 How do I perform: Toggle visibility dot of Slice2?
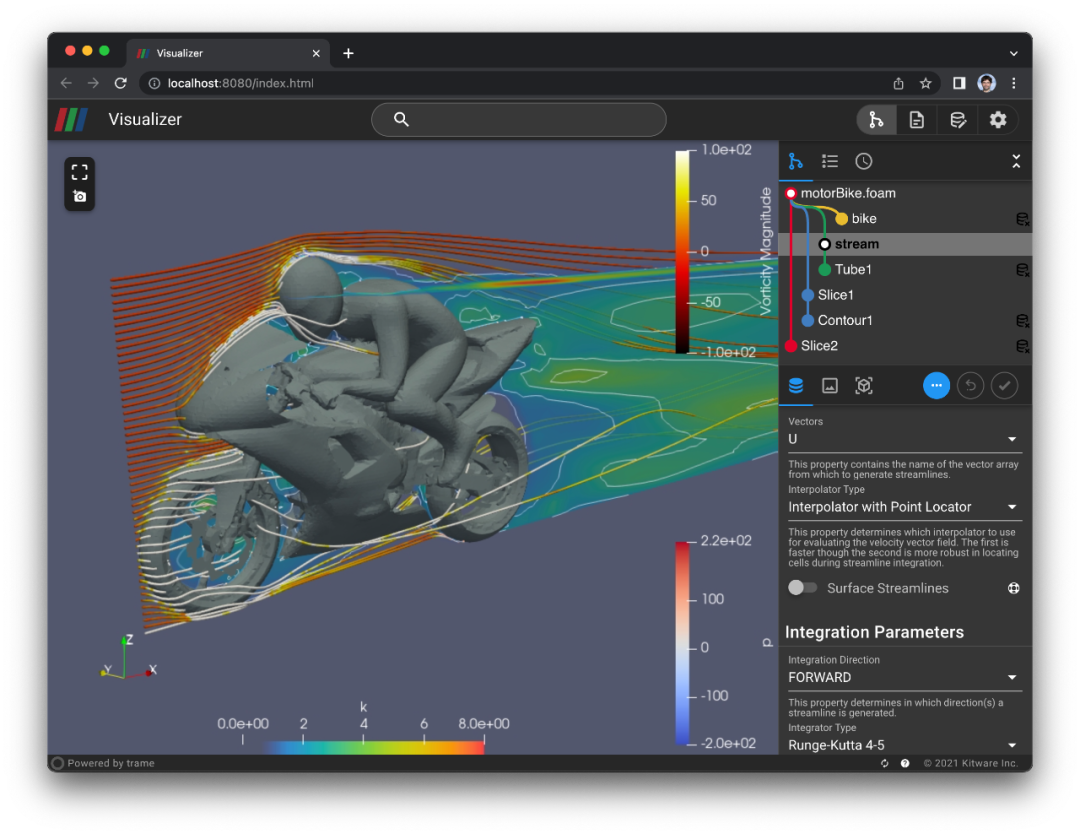click(x=791, y=346)
